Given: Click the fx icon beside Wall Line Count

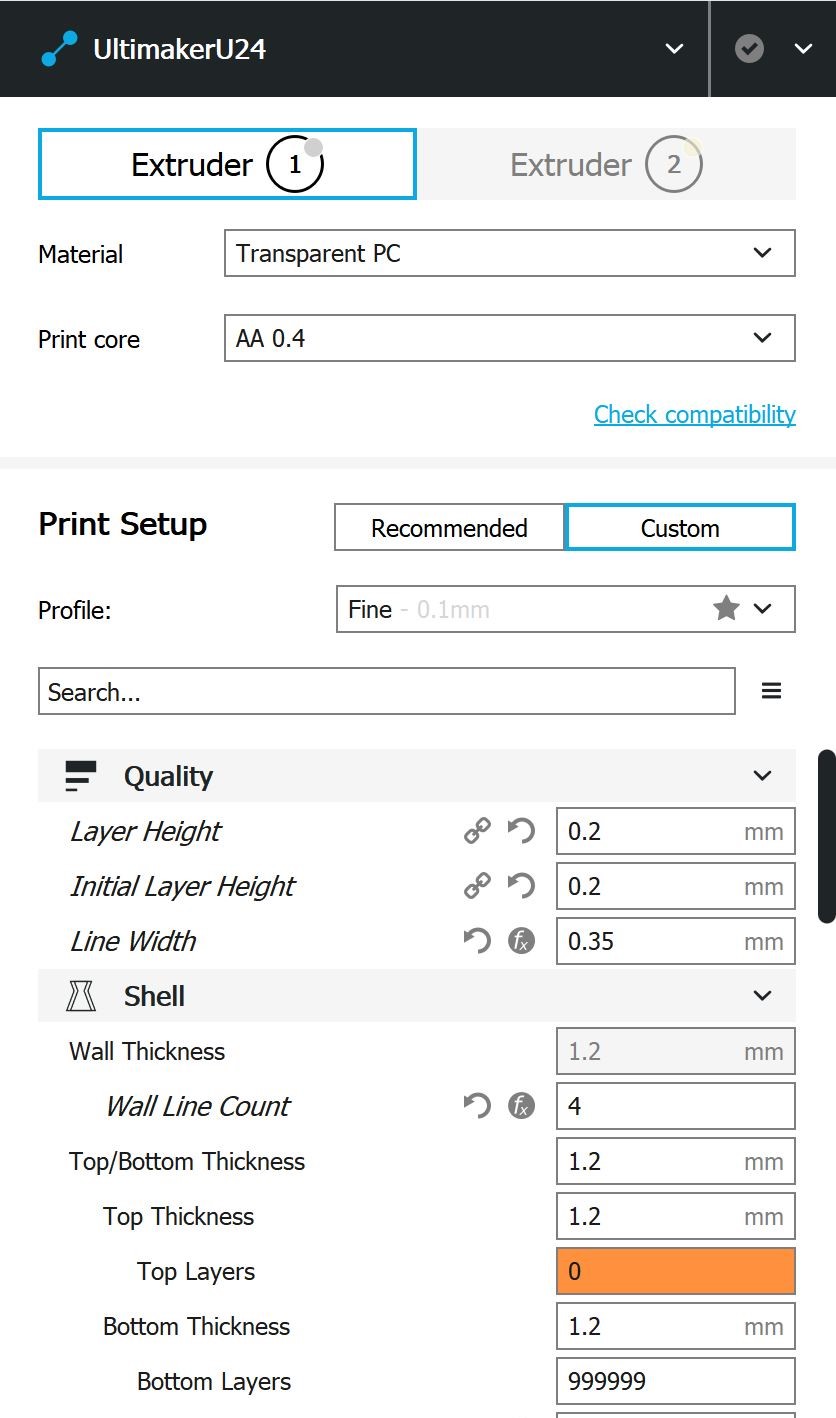Looking at the screenshot, I should tap(521, 1106).
